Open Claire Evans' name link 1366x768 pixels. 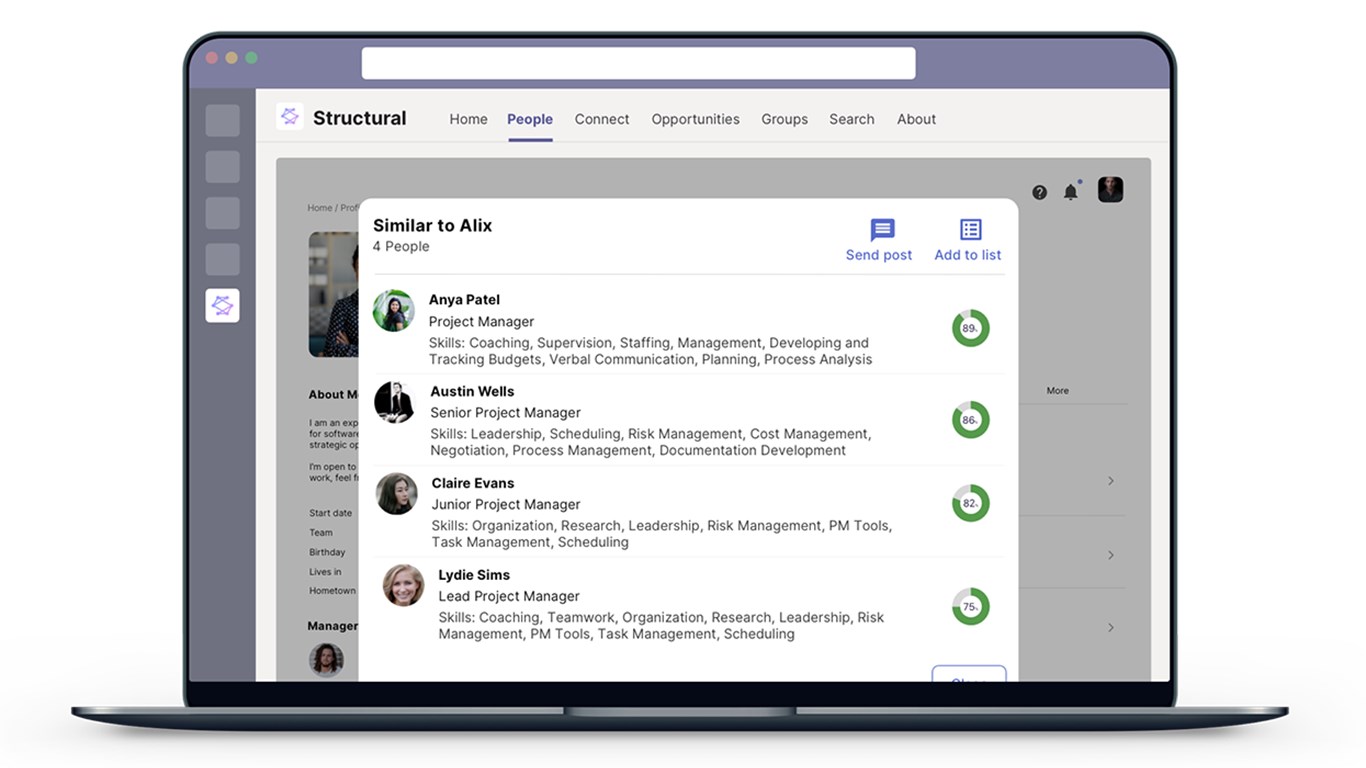click(x=473, y=483)
